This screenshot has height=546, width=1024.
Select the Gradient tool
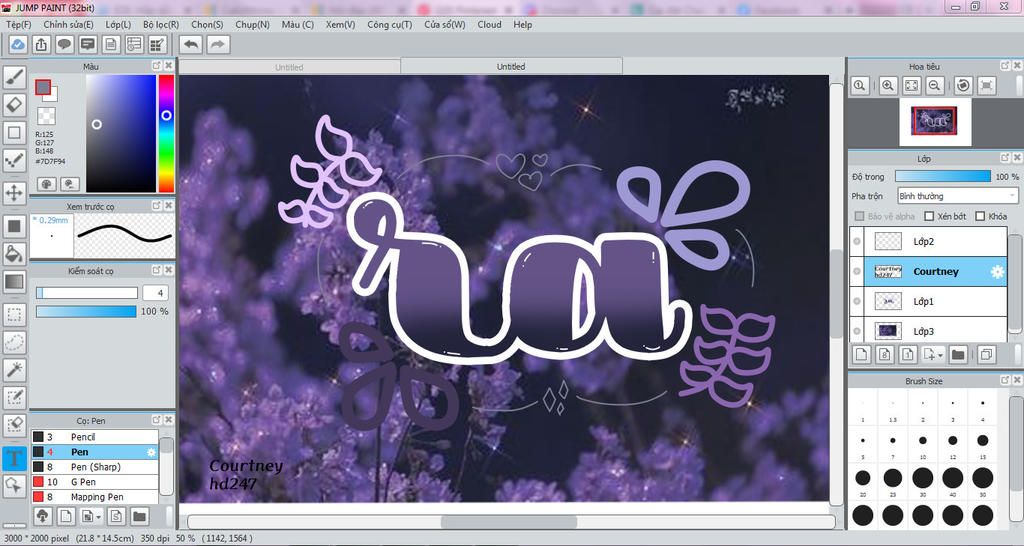coord(14,281)
